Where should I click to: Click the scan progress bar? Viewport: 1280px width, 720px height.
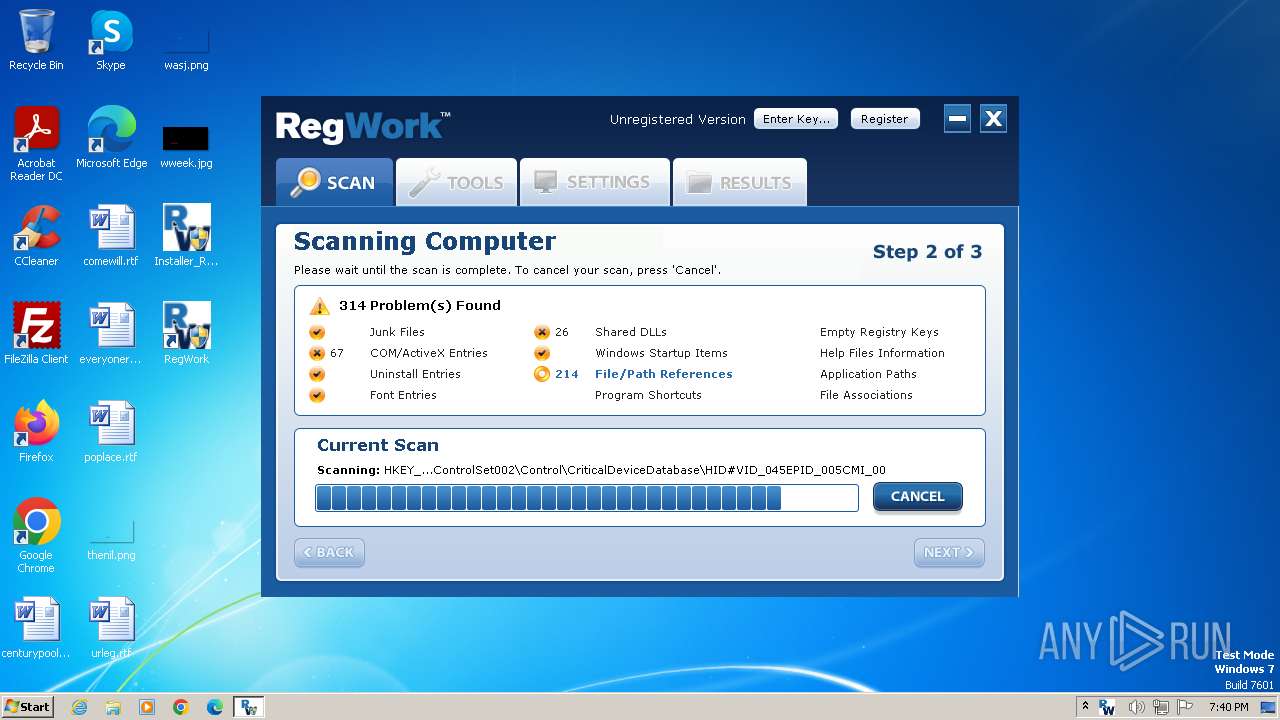(587, 497)
